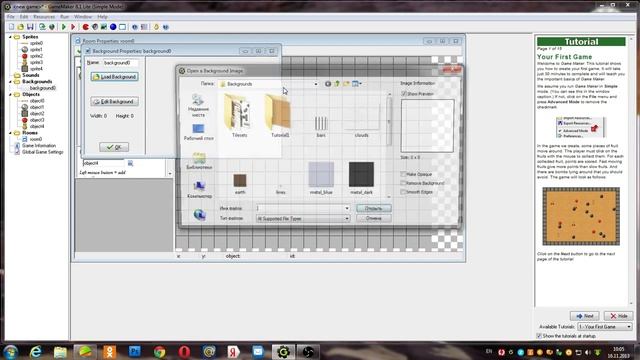Screen dimensions: 640x360
Task: Enable the Remove Background checkbox
Action: pos(403,183)
